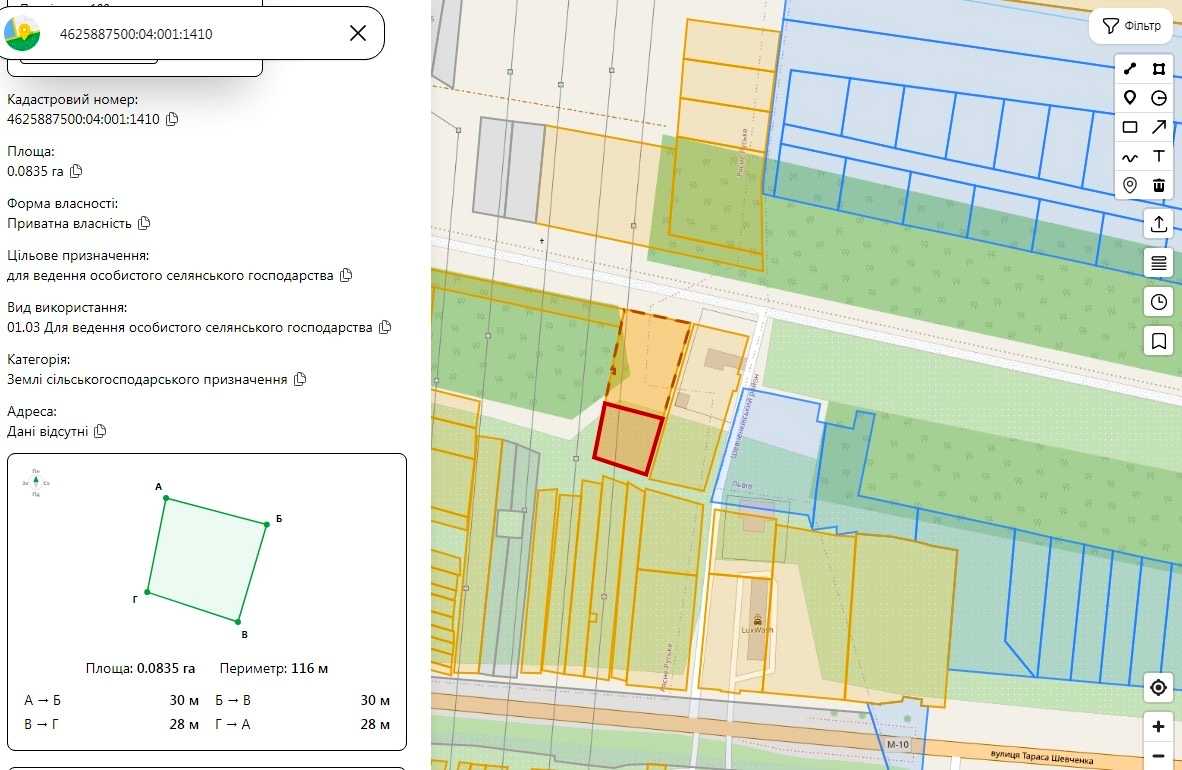Select the arrow drawing tool

[x=1159, y=127]
